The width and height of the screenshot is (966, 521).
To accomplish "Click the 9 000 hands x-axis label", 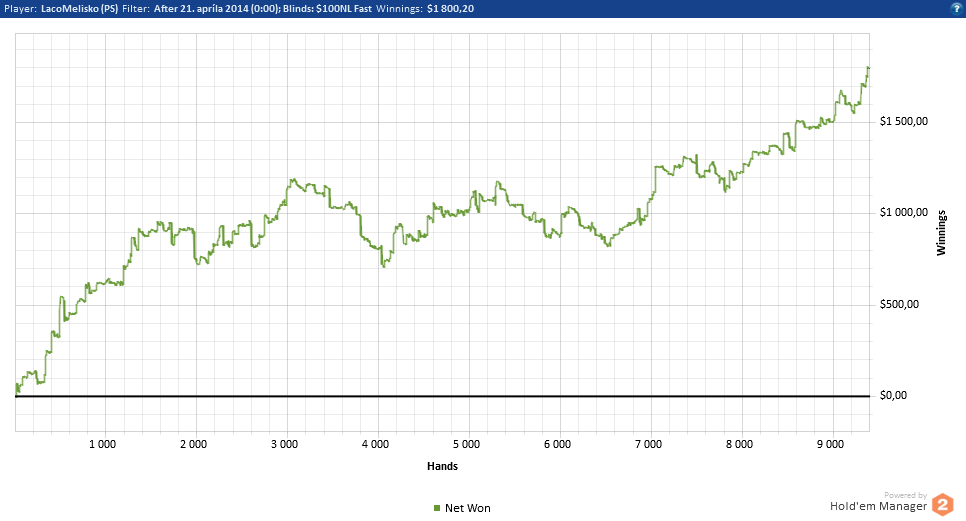I will tap(832, 443).
